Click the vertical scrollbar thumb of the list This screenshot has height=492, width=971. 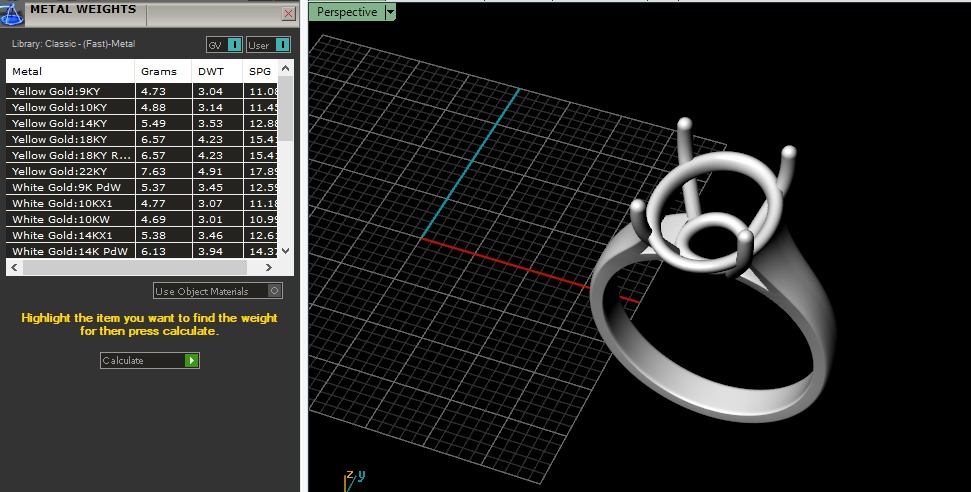285,108
